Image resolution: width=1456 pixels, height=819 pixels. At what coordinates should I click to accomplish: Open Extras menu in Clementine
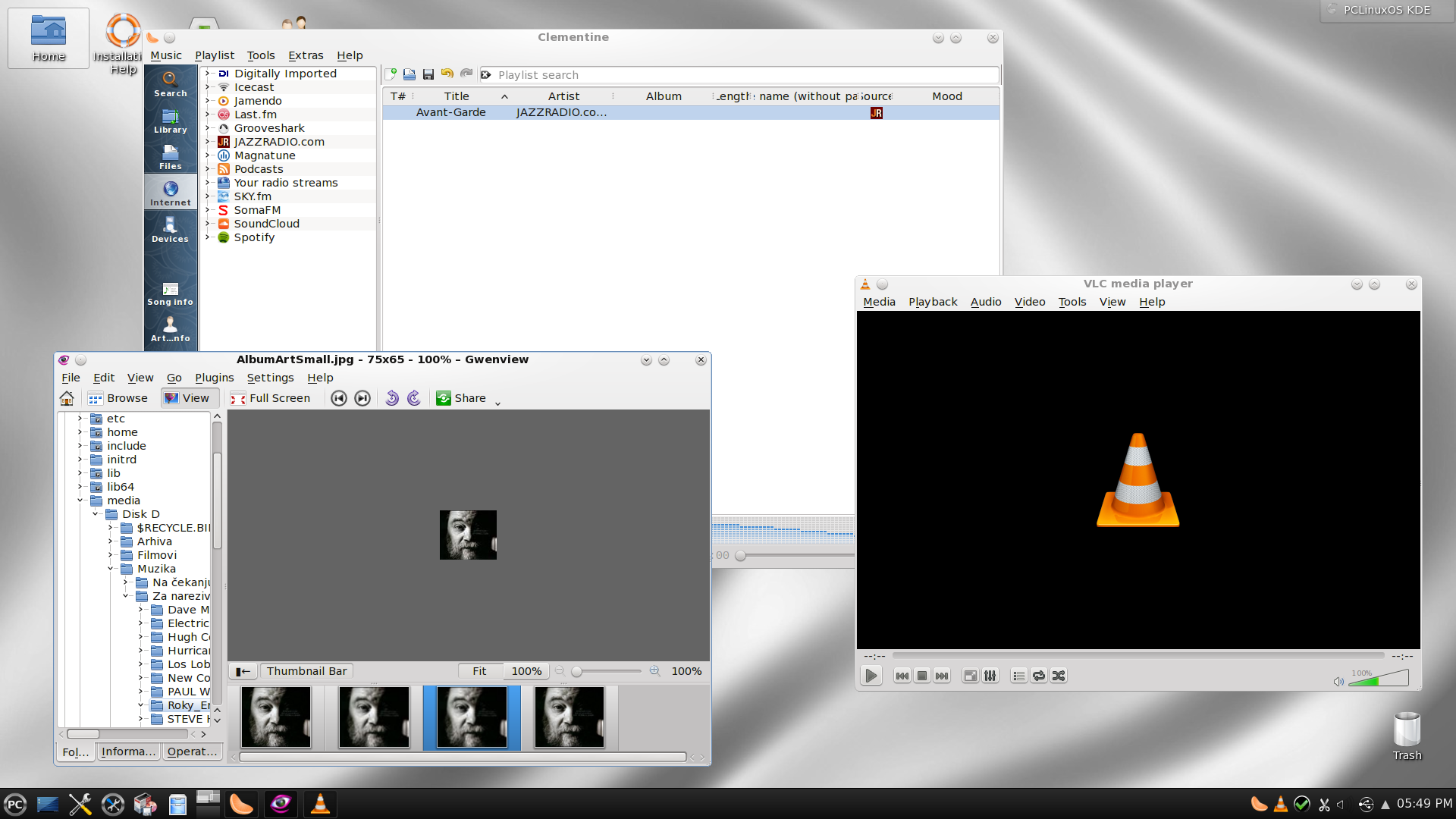tap(305, 55)
